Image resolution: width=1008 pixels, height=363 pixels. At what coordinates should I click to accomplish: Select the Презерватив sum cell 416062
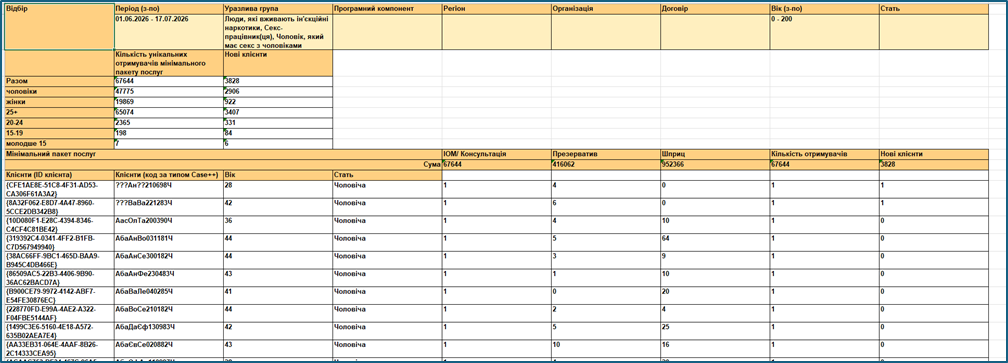point(606,164)
